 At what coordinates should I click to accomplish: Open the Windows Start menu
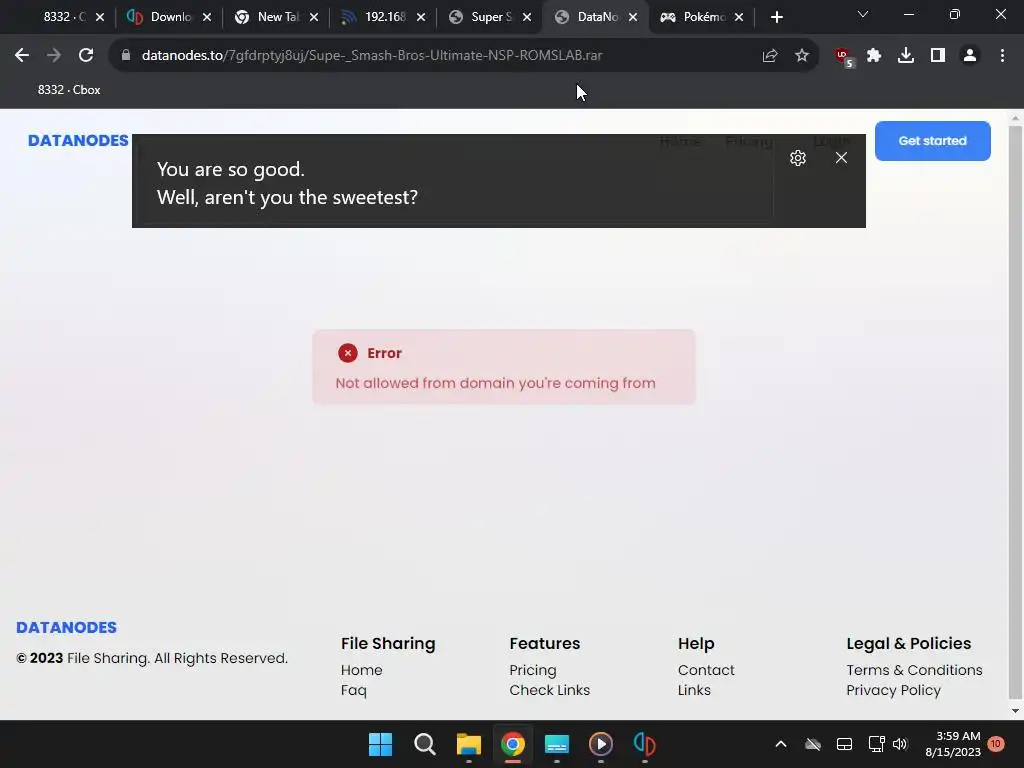pos(380,744)
